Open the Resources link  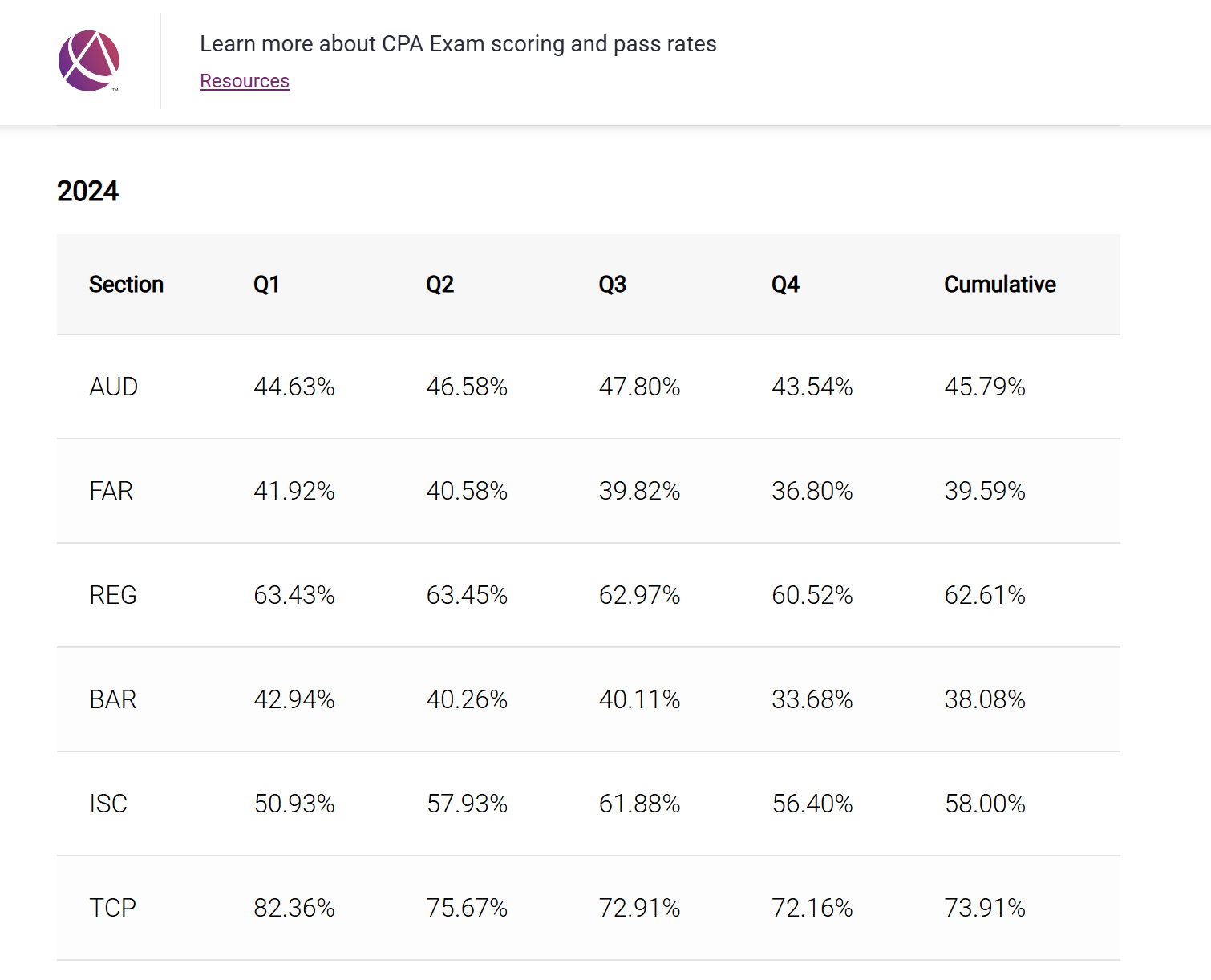[244, 81]
